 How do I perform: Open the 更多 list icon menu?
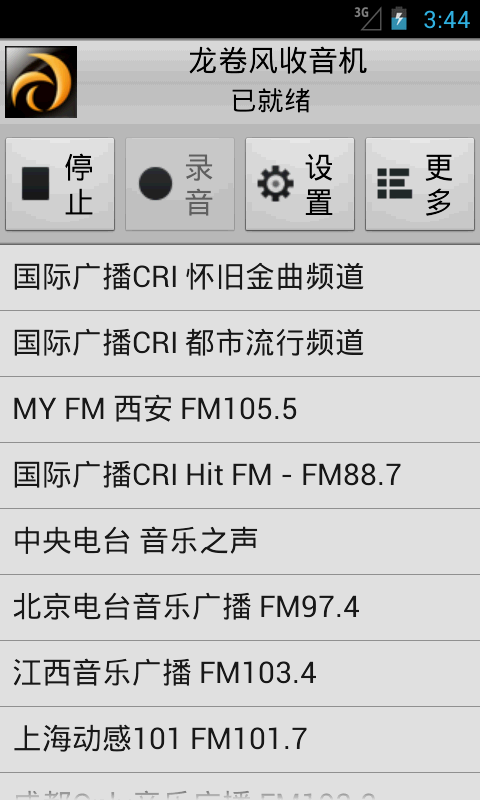pyautogui.click(x=395, y=184)
